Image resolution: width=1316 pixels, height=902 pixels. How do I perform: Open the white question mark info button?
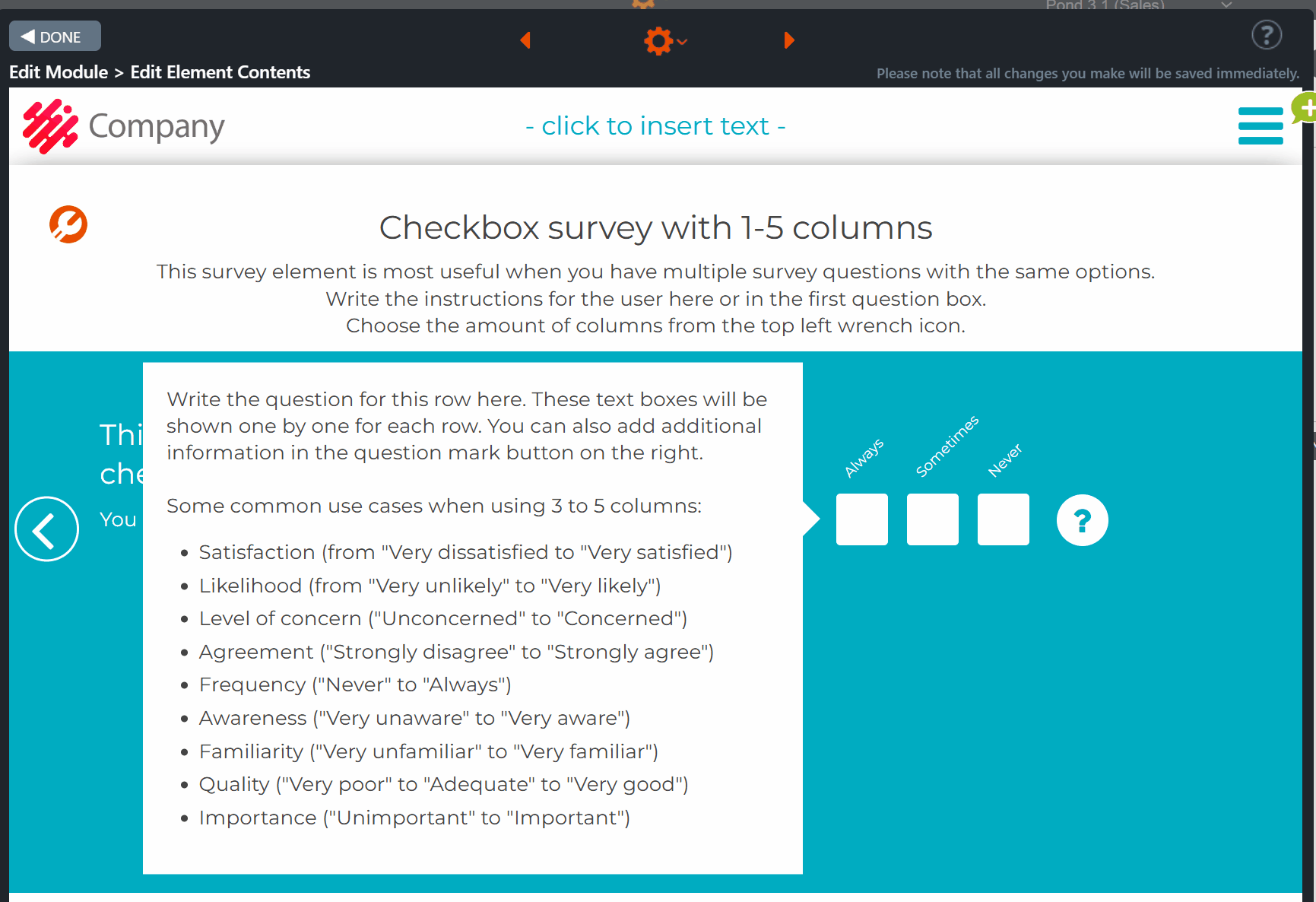(x=1083, y=520)
